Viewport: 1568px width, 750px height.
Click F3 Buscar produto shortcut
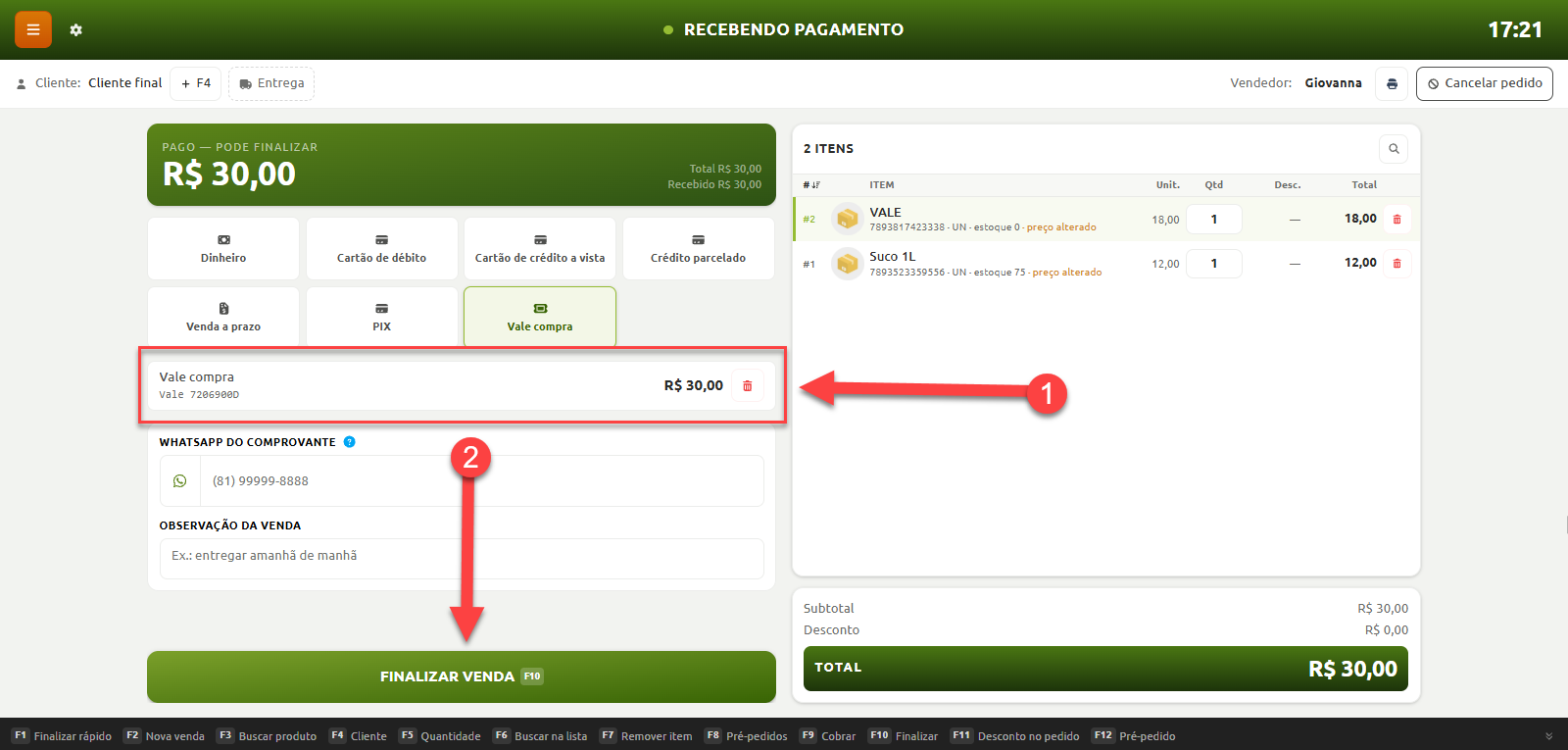tap(267, 736)
